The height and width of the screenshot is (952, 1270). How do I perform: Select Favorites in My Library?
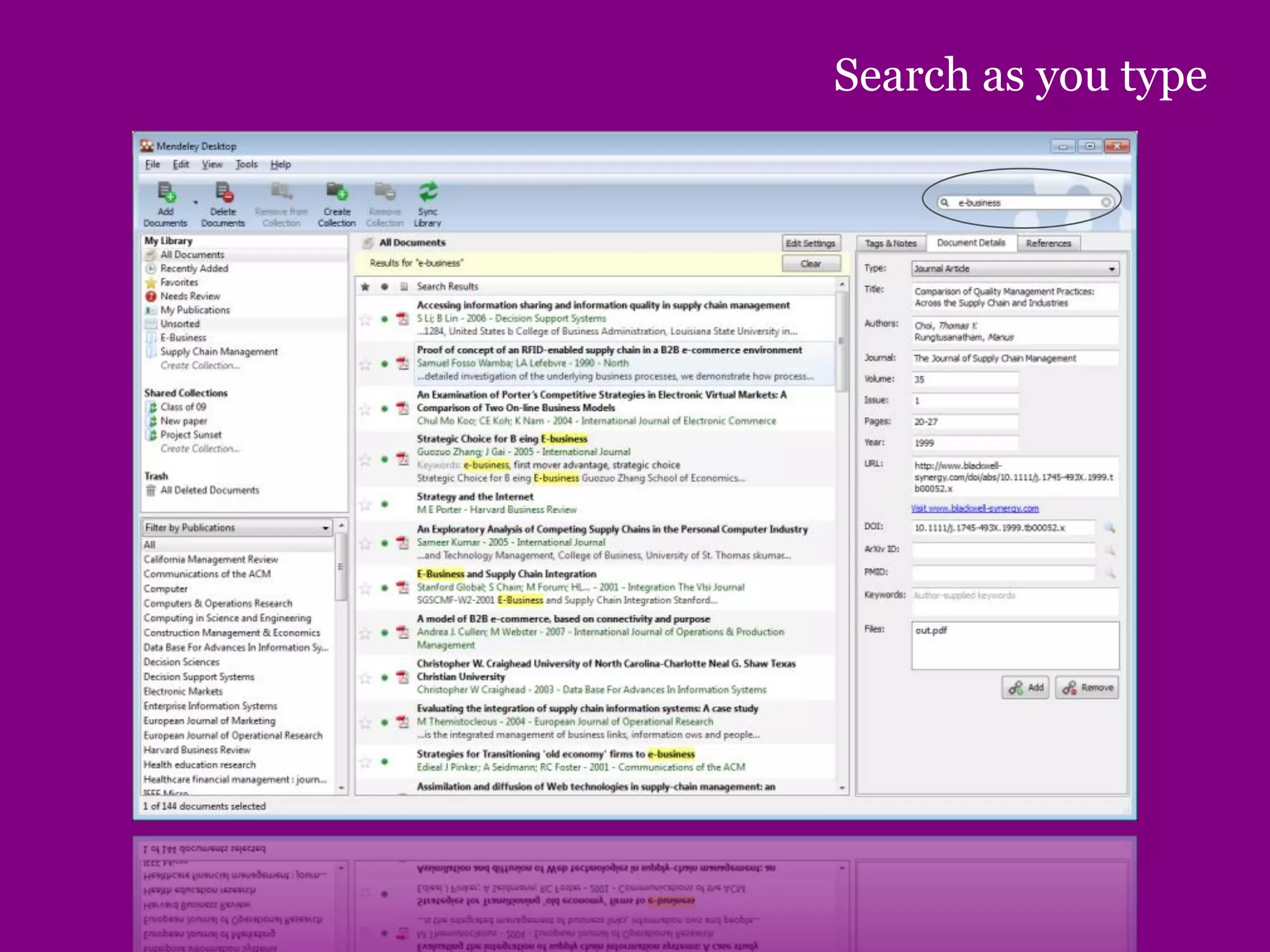pos(179,283)
